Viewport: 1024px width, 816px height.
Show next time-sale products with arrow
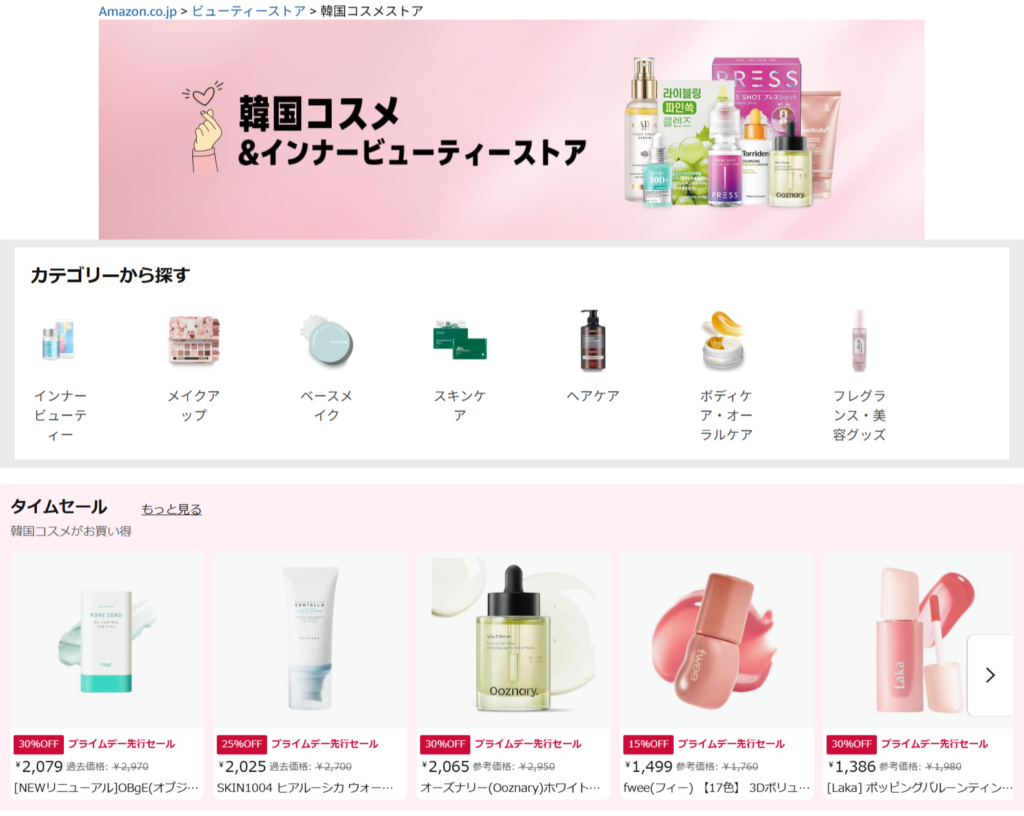990,675
